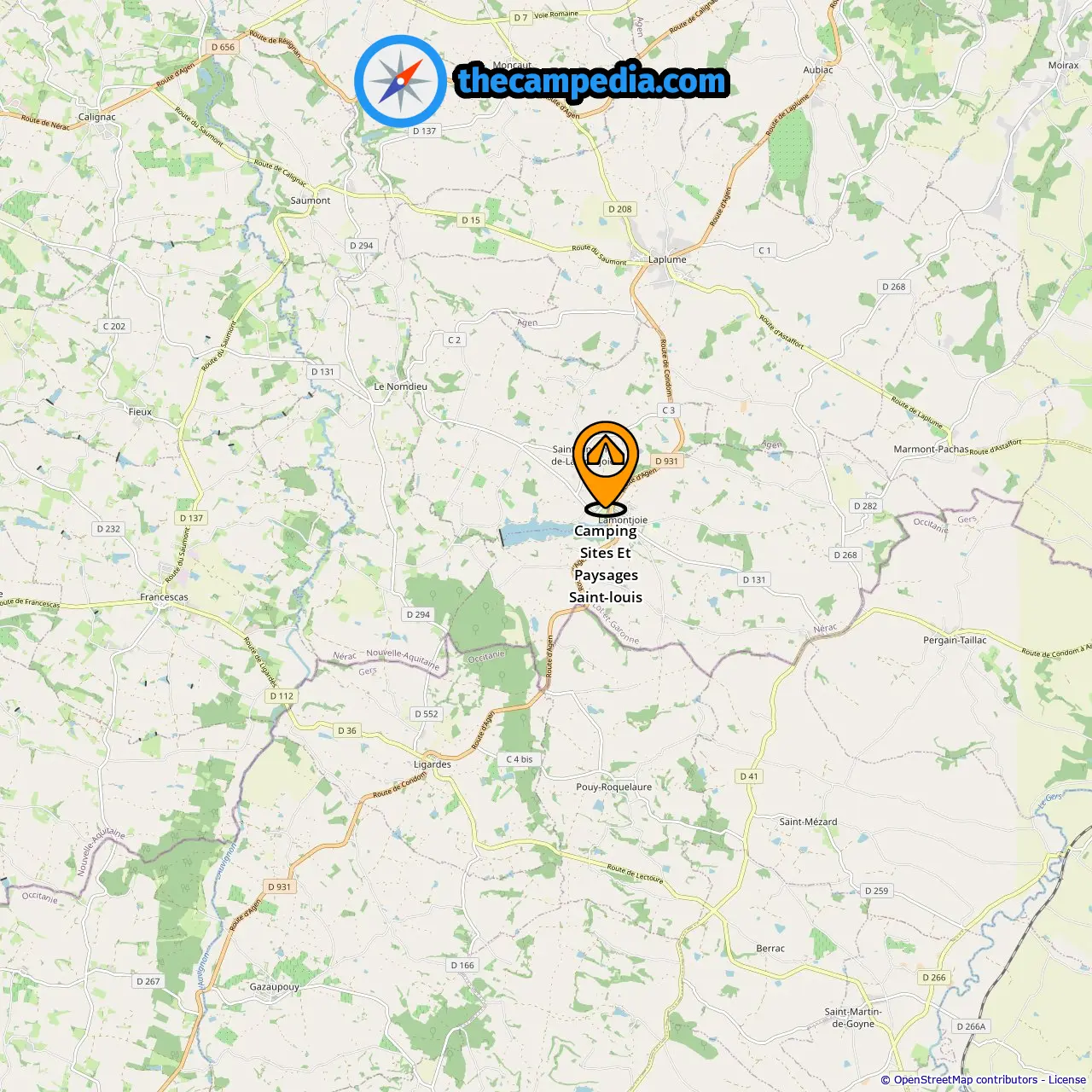The image size is (1092, 1092).
Task: Click the C 4 bis road shield
Action: click(x=519, y=759)
